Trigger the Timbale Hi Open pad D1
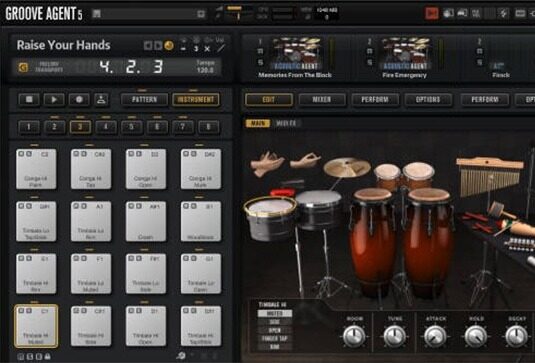 coord(146,326)
